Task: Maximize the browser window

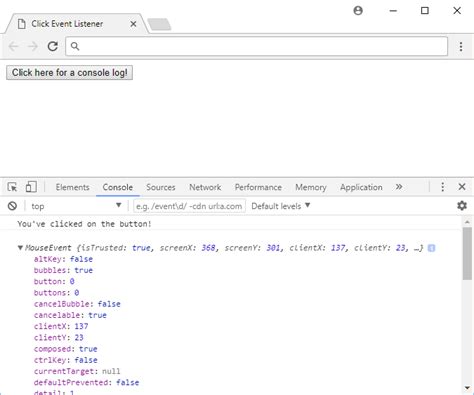Action: (x=425, y=11)
